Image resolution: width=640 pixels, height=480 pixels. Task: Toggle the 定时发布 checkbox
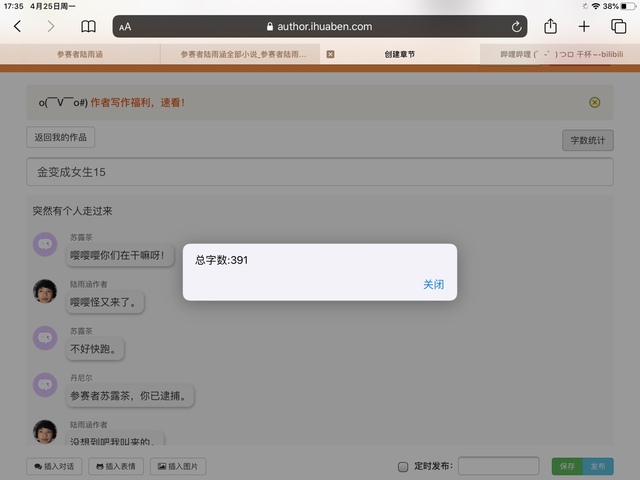point(403,466)
